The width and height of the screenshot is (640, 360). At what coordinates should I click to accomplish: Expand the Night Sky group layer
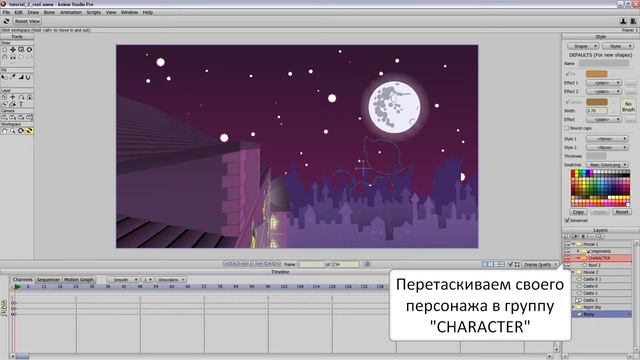pos(573,307)
